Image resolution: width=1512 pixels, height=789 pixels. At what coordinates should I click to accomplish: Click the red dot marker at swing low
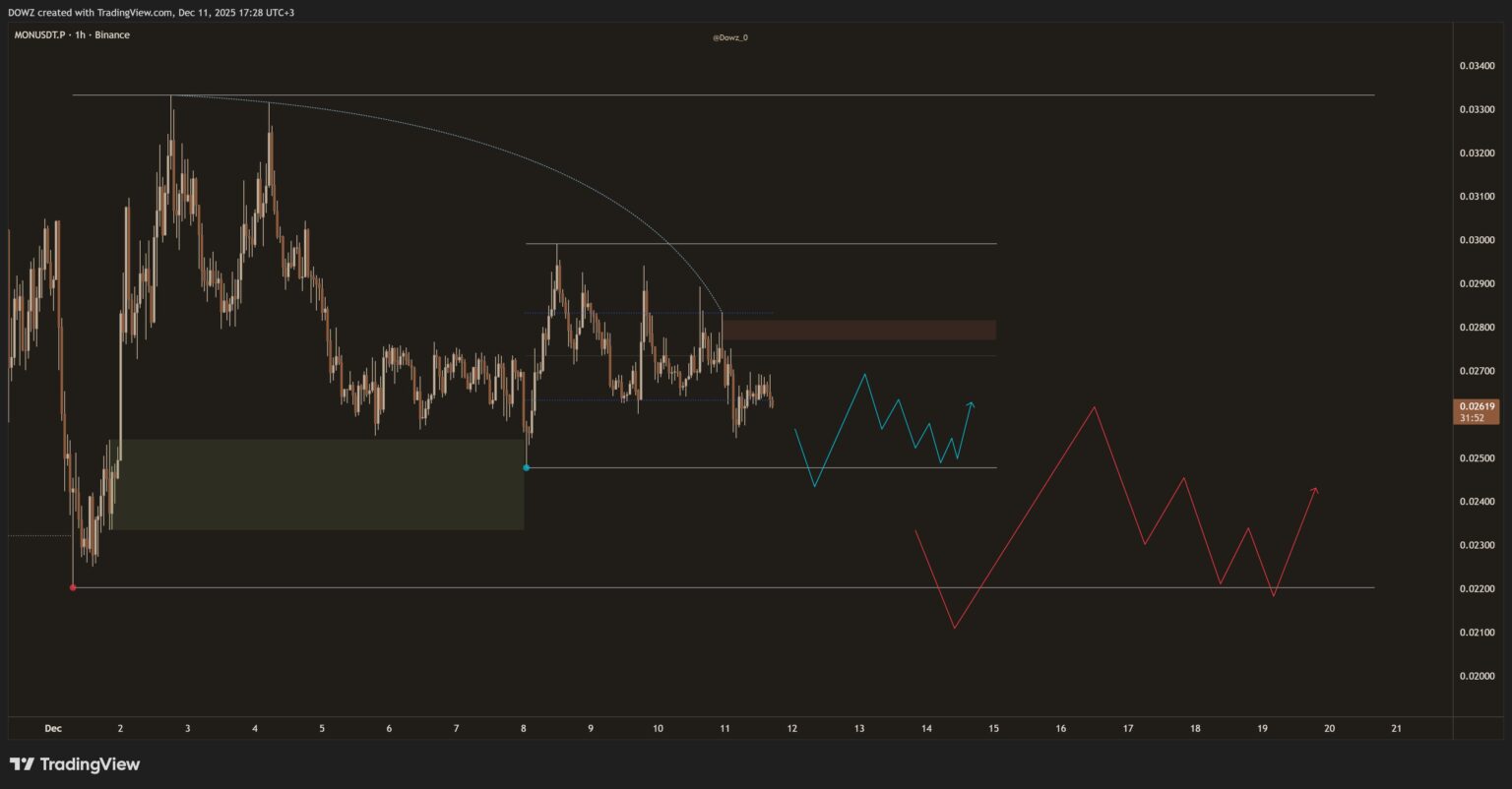click(73, 587)
